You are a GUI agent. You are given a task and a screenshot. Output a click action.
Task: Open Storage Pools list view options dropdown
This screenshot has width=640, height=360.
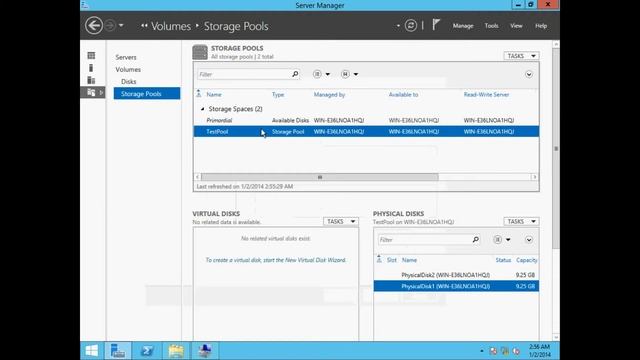322,74
